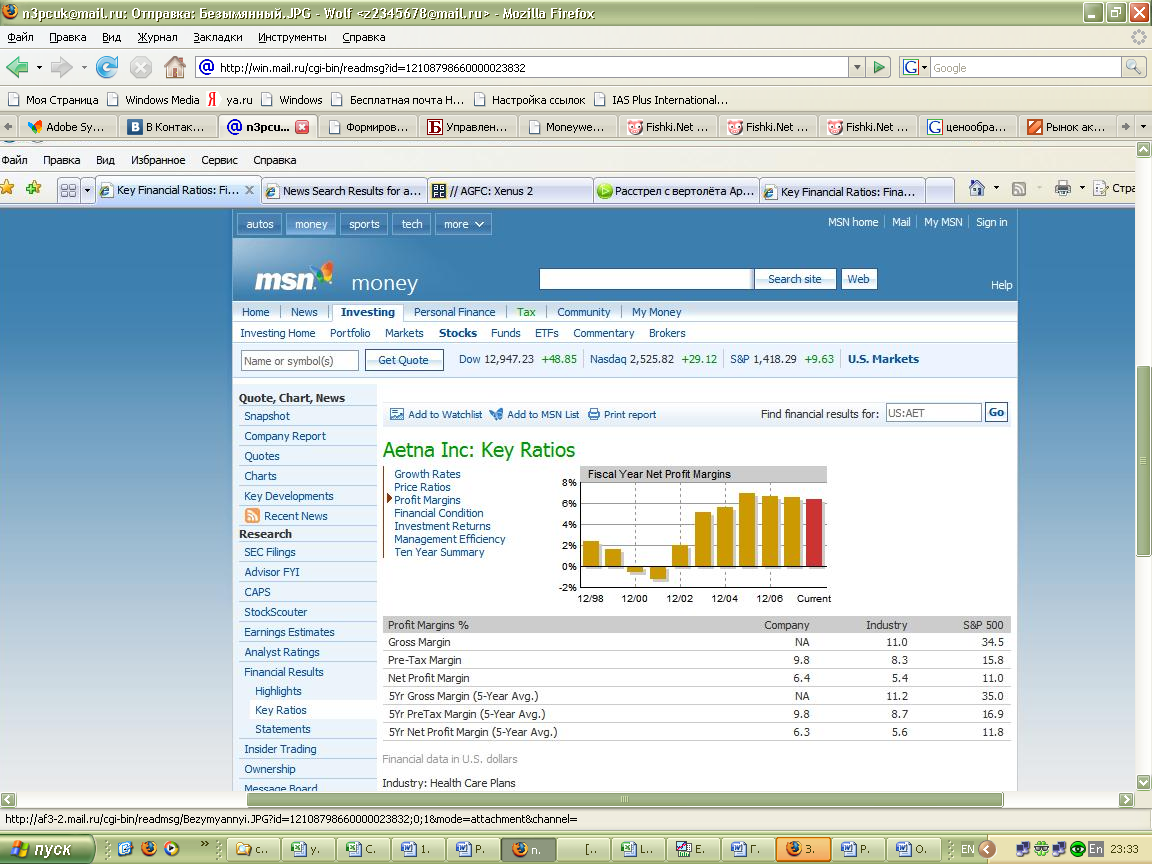This screenshot has width=1152, height=864.
Task: Click the Print report printer icon
Action: (x=594, y=414)
